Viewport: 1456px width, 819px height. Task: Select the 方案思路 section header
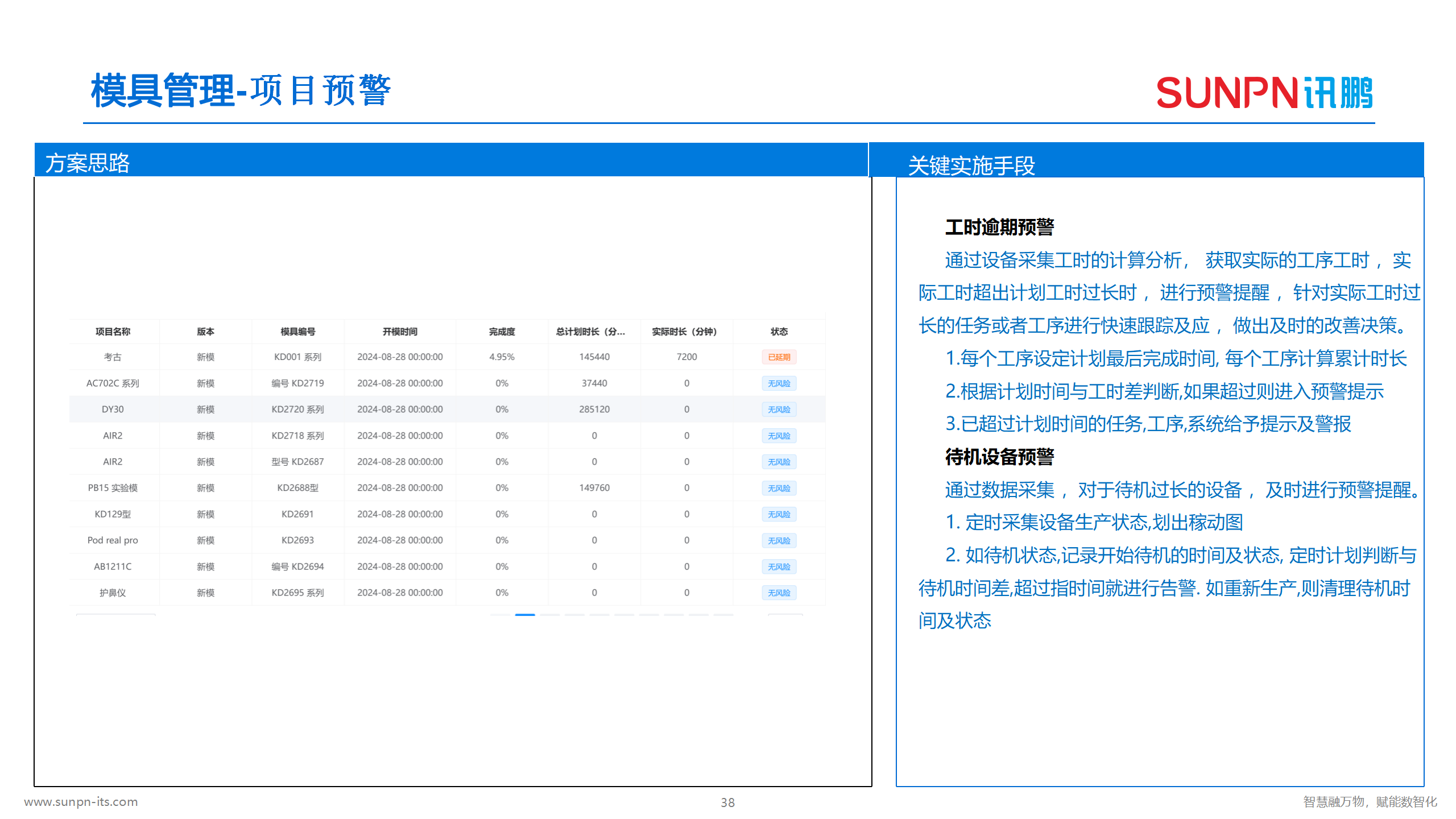click(88, 163)
